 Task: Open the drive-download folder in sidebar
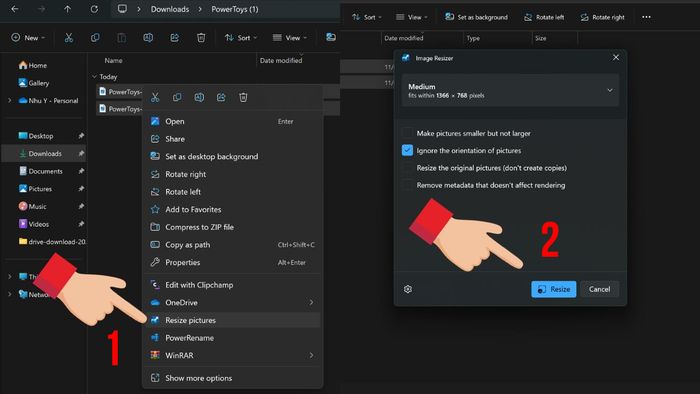click(52, 242)
